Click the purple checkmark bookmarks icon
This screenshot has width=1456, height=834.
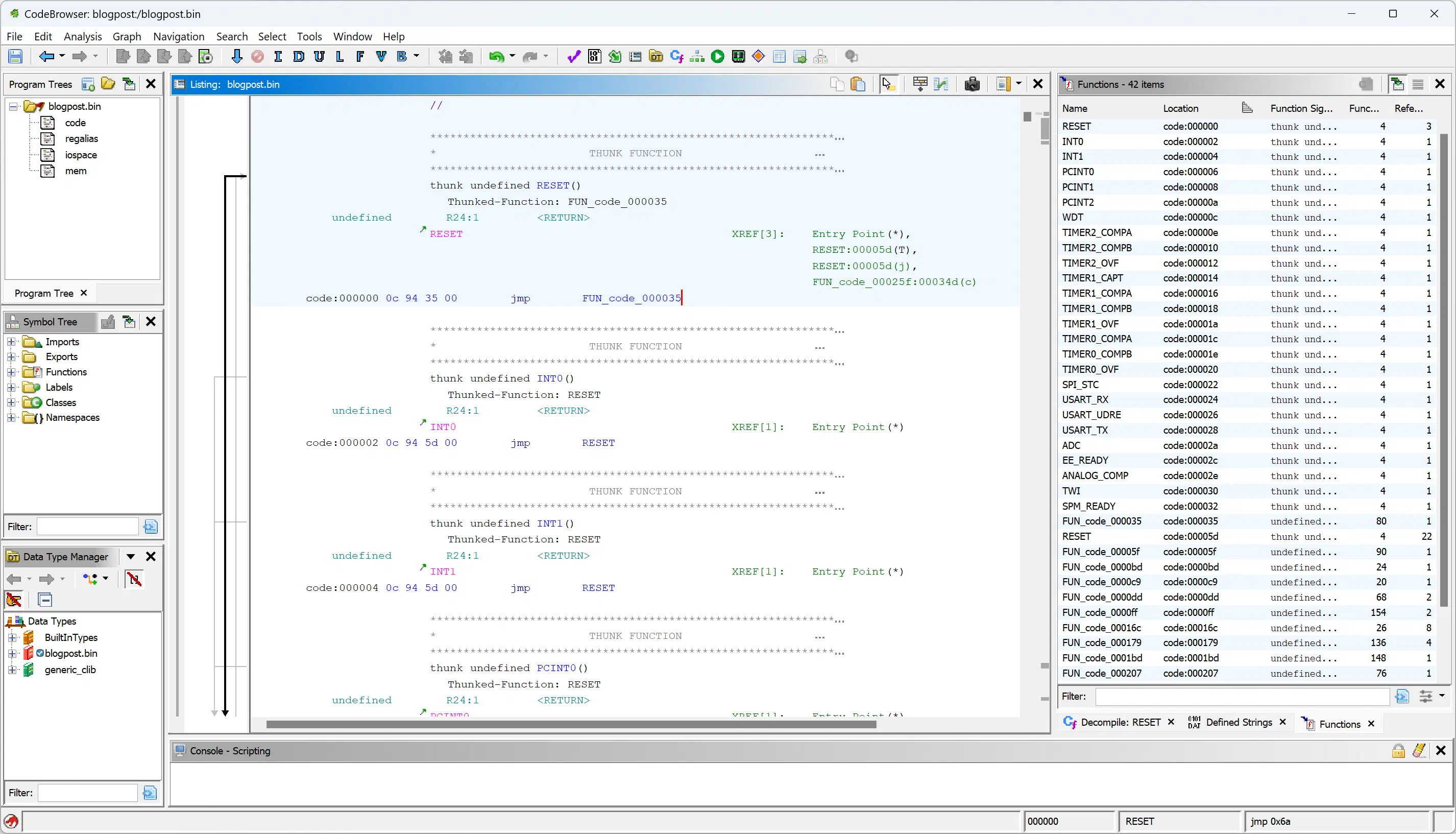[x=574, y=56]
